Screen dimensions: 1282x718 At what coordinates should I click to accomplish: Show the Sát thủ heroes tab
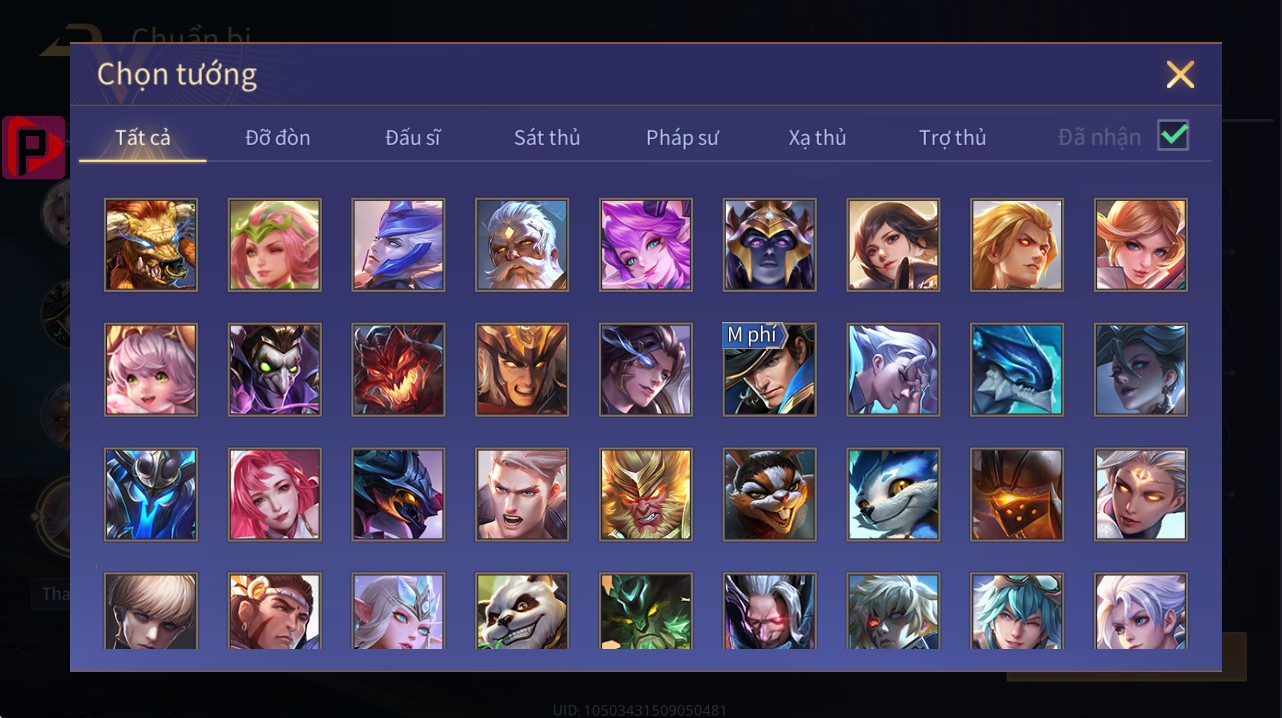click(547, 138)
